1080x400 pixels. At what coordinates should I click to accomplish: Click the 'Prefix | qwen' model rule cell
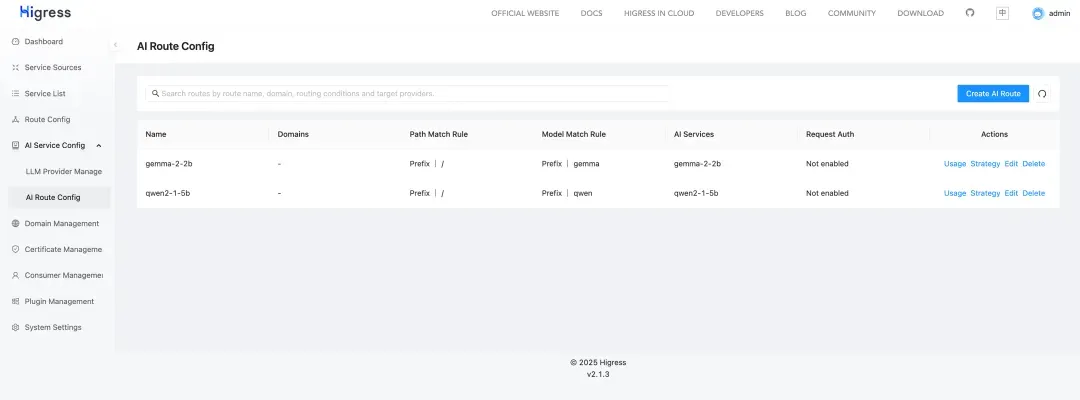pyautogui.click(x=567, y=193)
